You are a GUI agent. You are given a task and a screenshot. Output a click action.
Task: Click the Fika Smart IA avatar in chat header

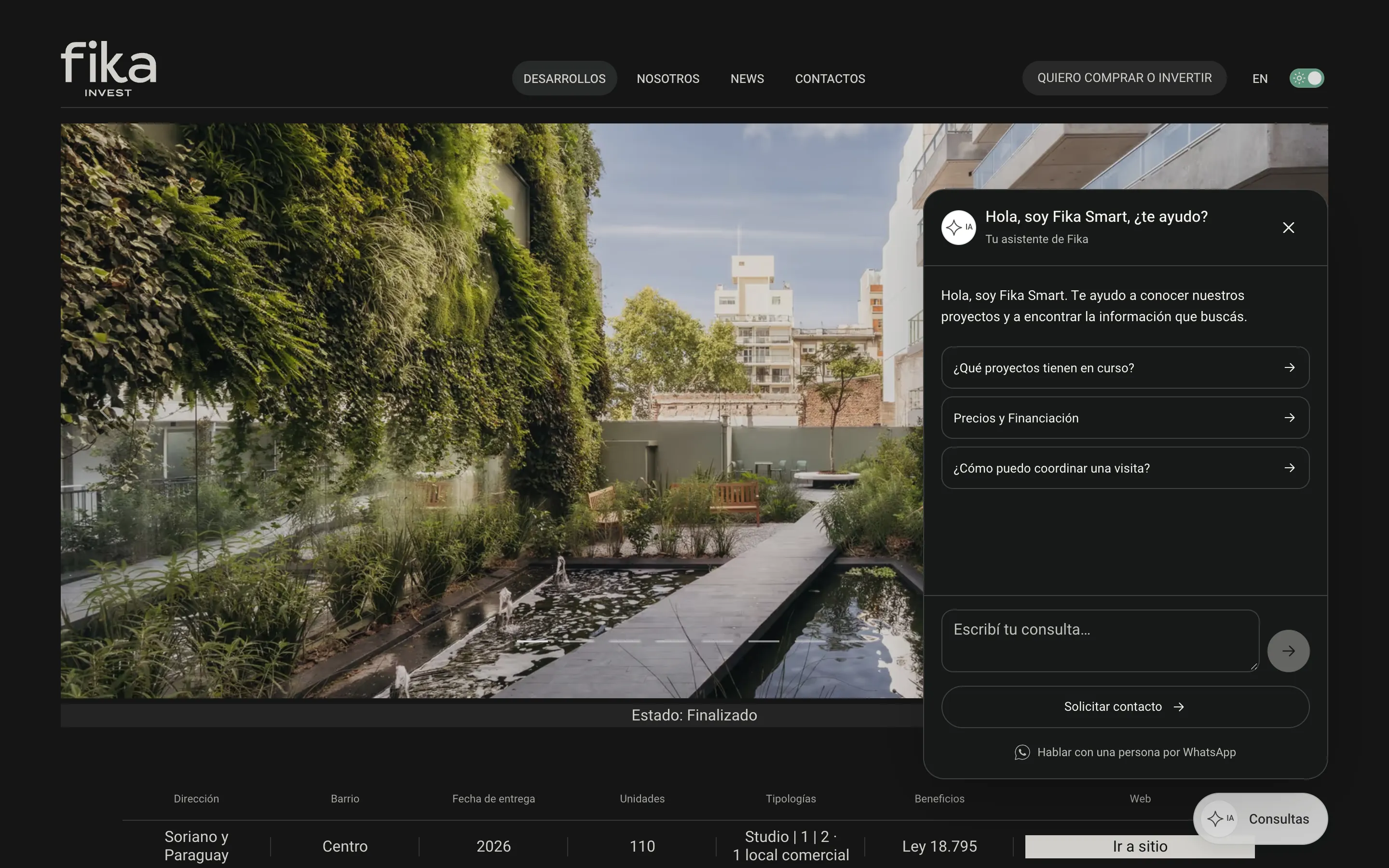[x=958, y=227]
